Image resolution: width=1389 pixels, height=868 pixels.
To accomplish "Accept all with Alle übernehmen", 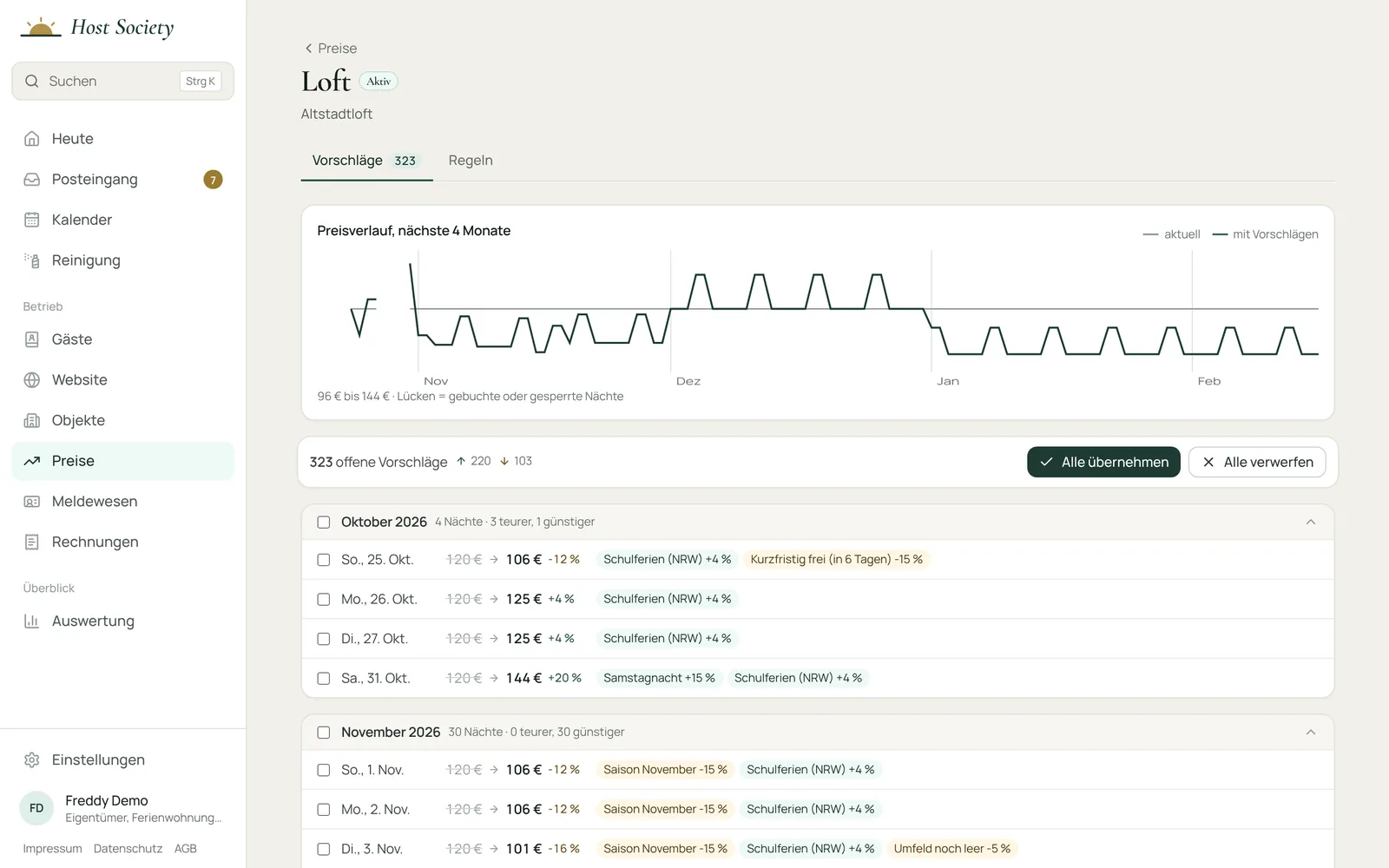I will [1103, 462].
